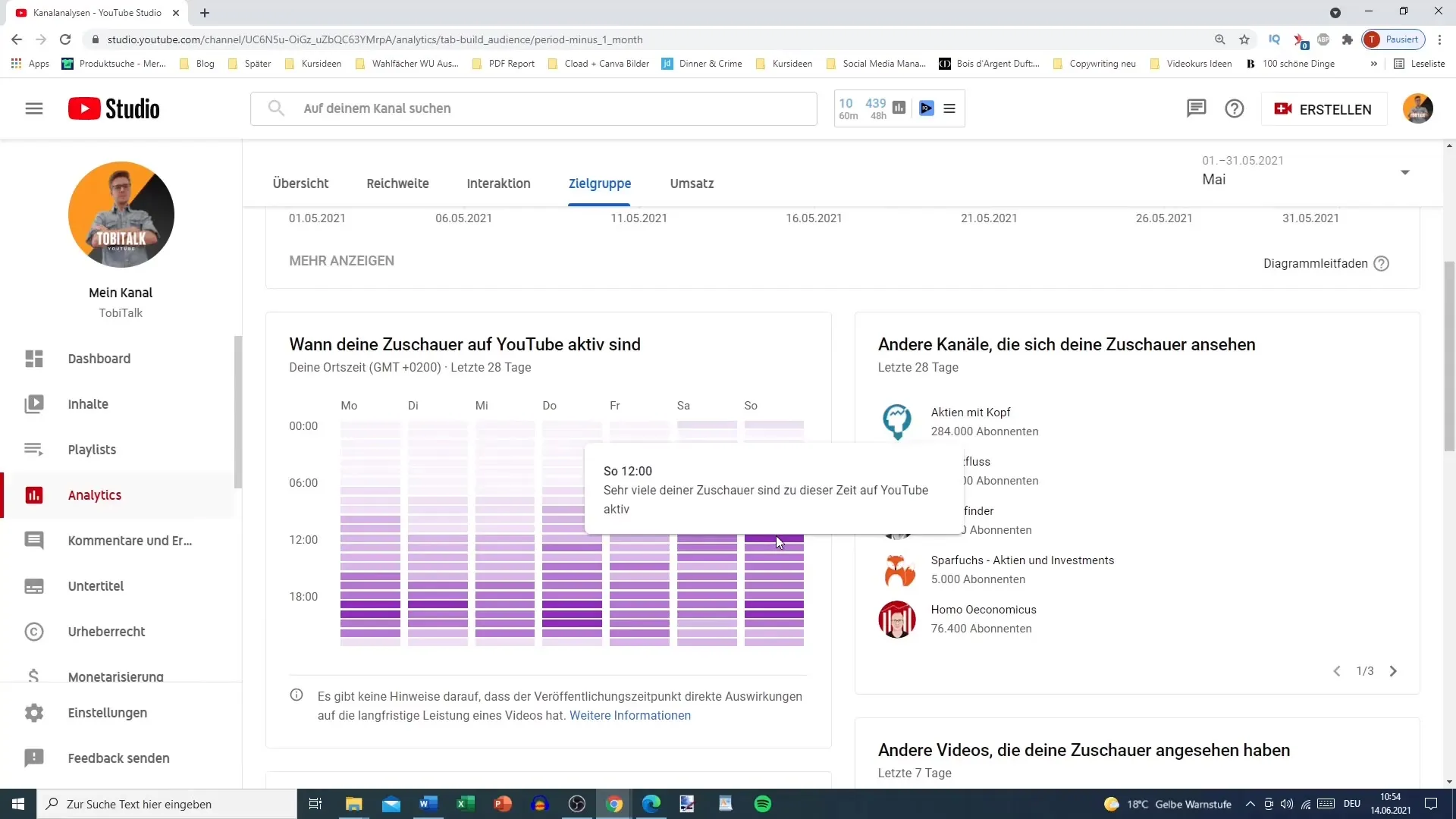The height and width of the screenshot is (819, 1456).
Task: Click the search input field
Action: click(x=534, y=108)
